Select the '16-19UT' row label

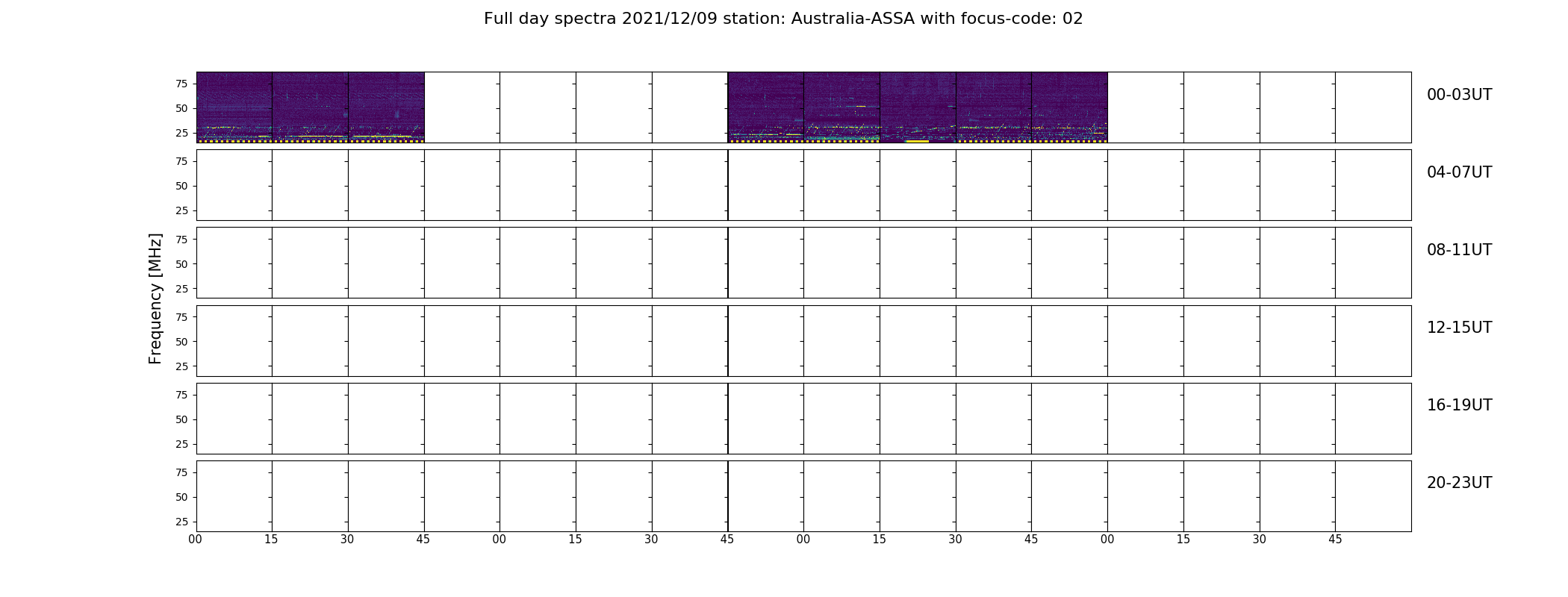1459,405
